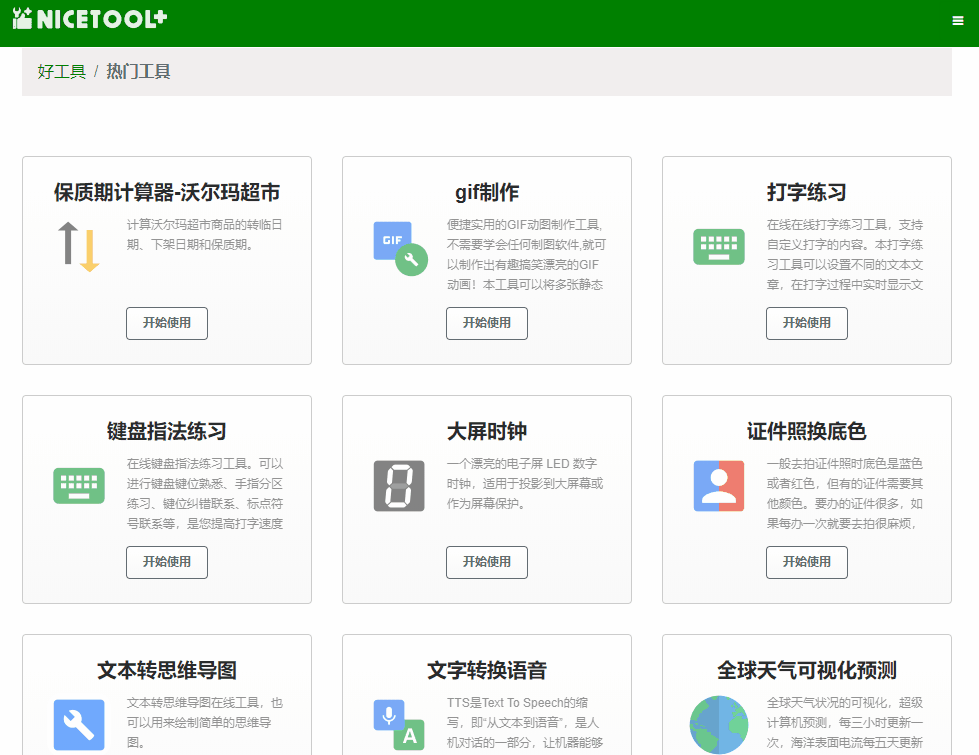This screenshot has width=979, height=755.
Task: Click the green keyboard icon for 打字练习
Action: click(719, 247)
